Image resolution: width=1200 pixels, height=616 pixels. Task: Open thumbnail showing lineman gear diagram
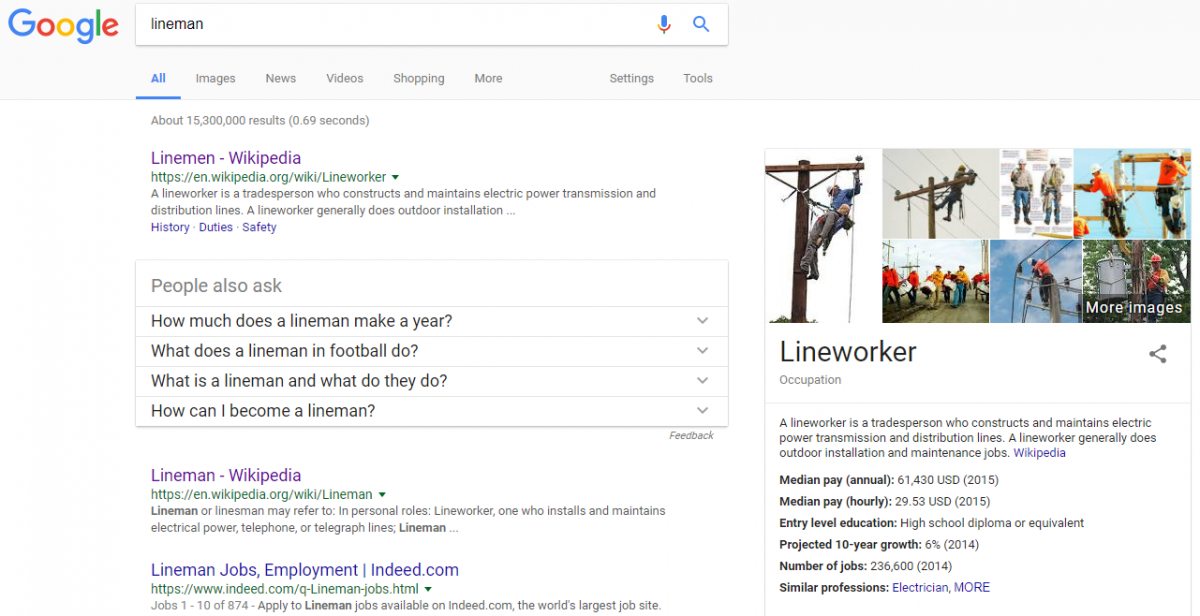tap(1036, 193)
